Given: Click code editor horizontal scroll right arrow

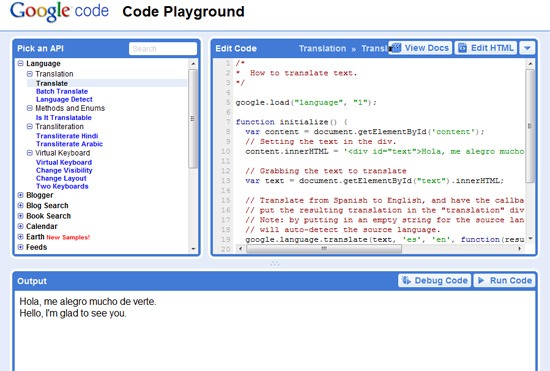Looking at the screenshot, I should coord(519,249).
